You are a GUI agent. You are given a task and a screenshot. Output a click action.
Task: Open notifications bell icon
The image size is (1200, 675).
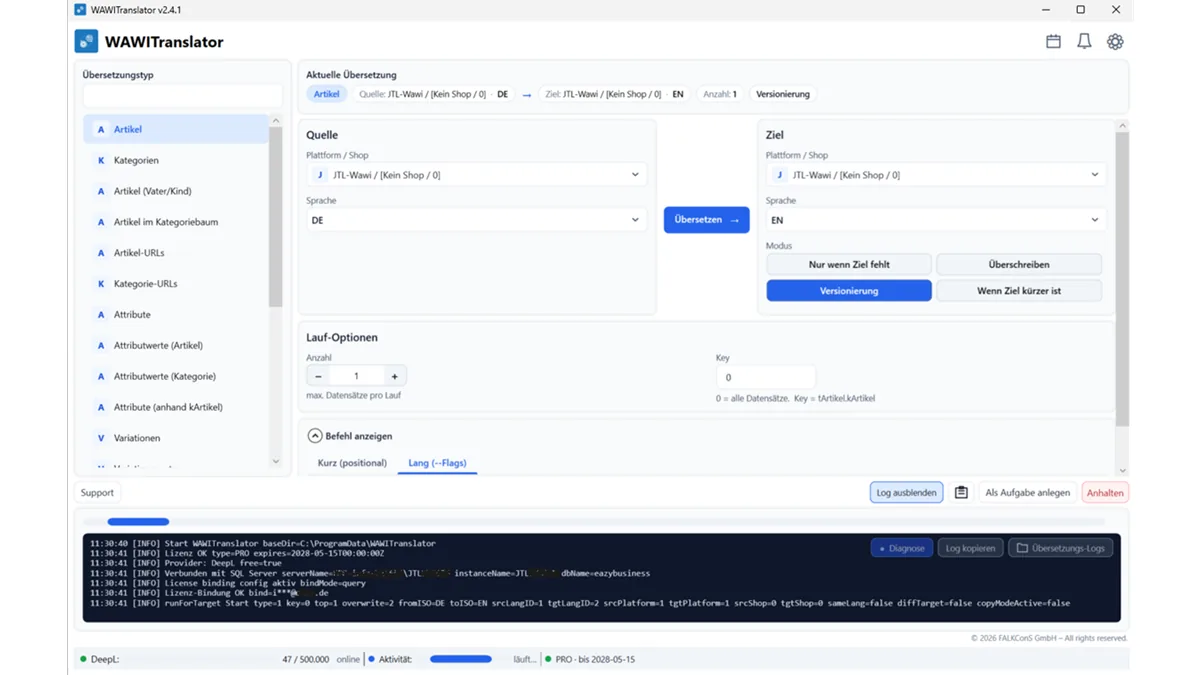(x=1084, y=42)
